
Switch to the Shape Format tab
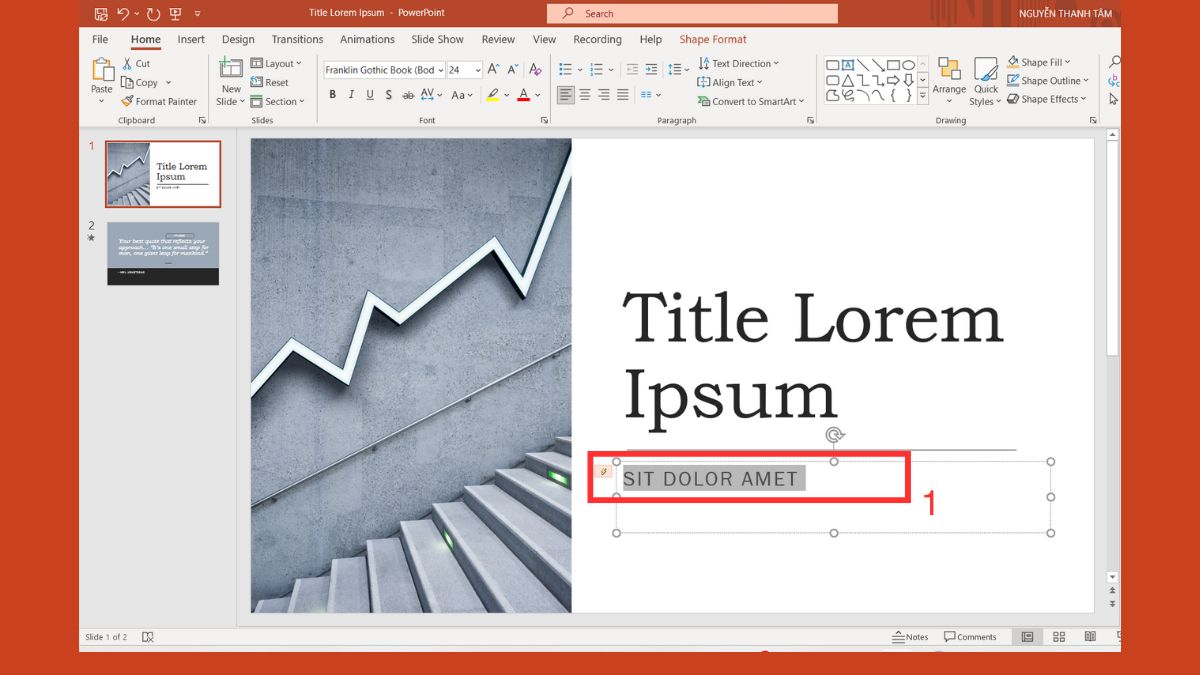(712, 39)
